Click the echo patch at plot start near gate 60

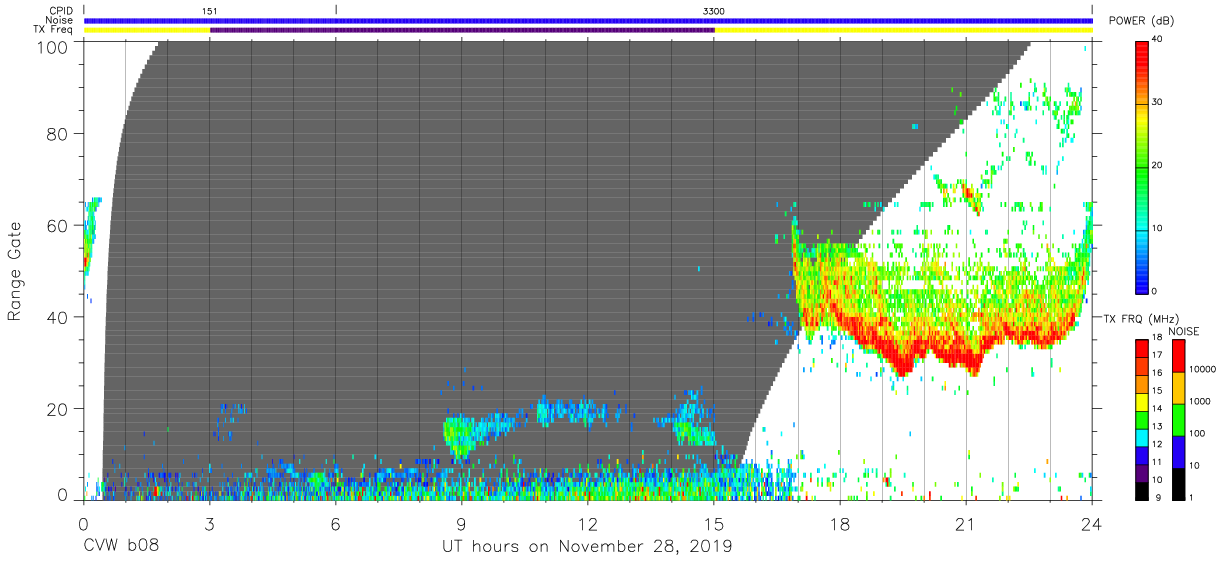click(91, 235)
